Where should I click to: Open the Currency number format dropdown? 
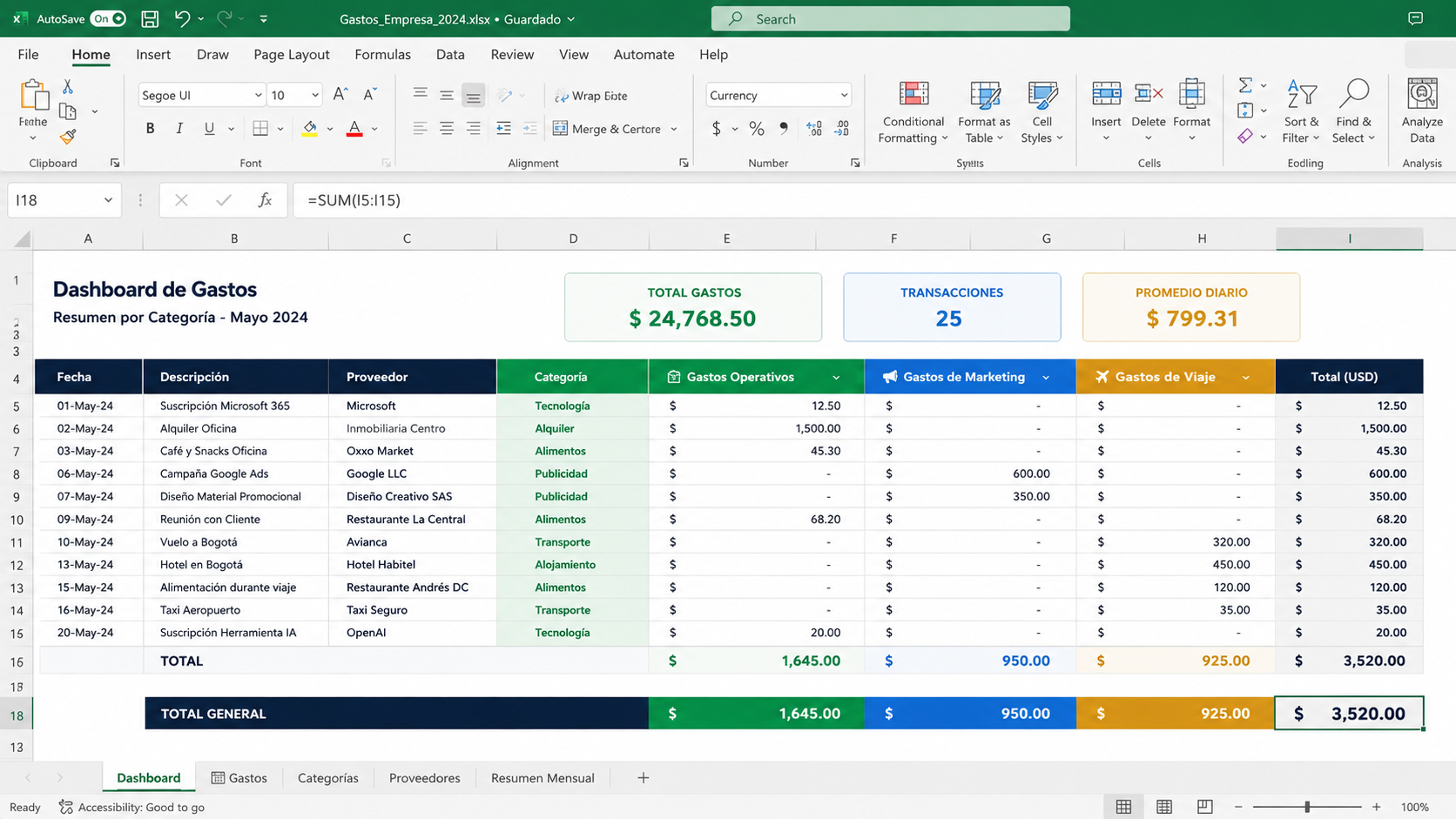click(844, 95)
